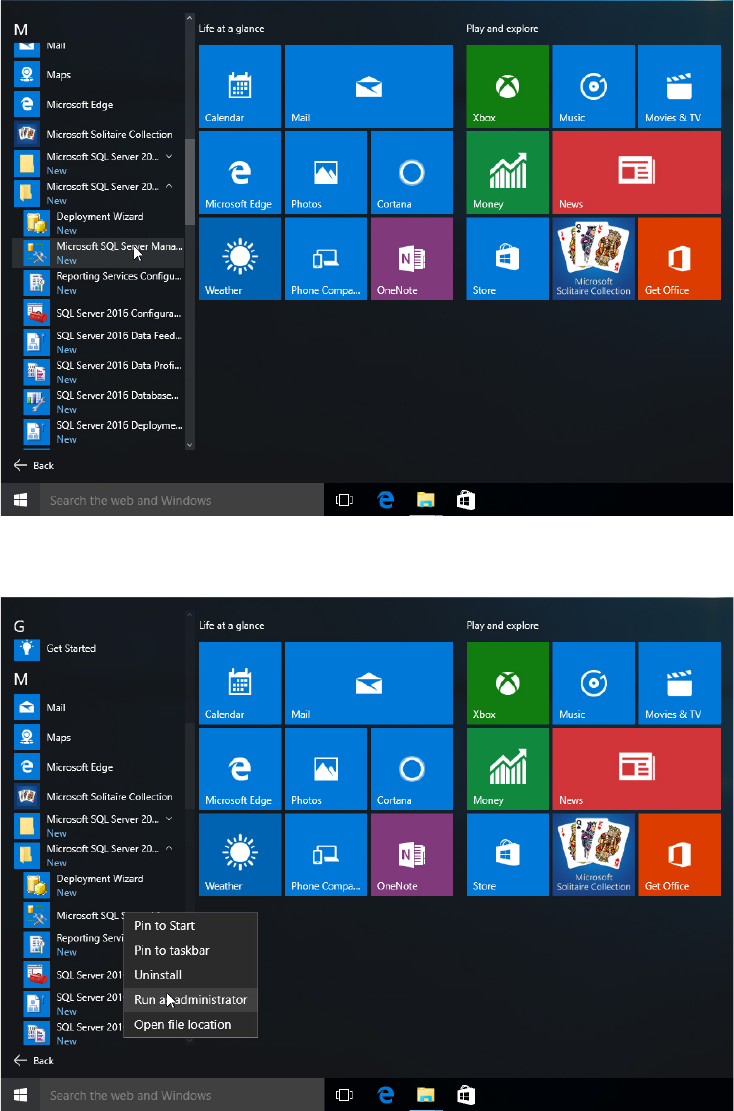Open Store tile in lower screenshot
The width and height of the screenshot is (734, 1111).
(x=507, y=855)
